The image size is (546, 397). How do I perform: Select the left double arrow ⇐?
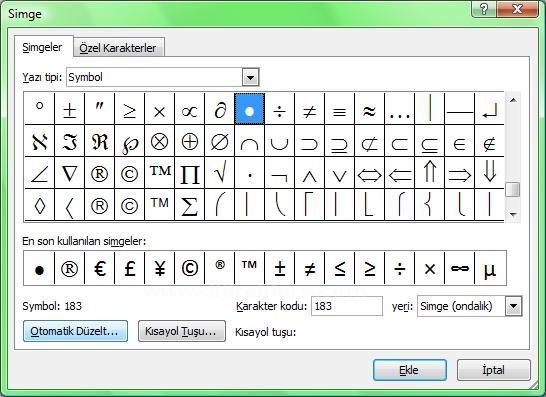pyautogui.click(x=399, y=173)
